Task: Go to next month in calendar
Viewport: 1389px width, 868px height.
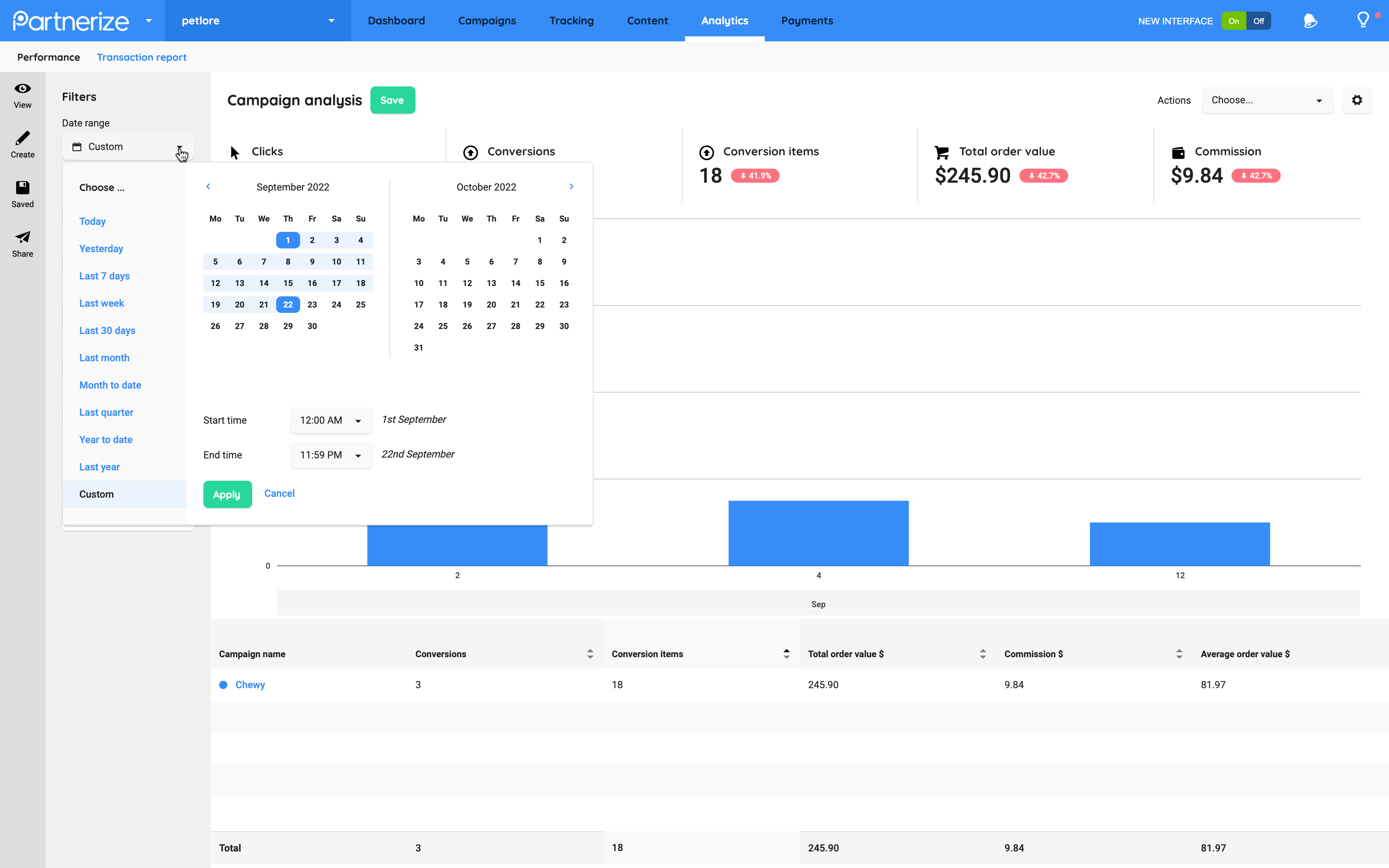Action: point(571,186)
